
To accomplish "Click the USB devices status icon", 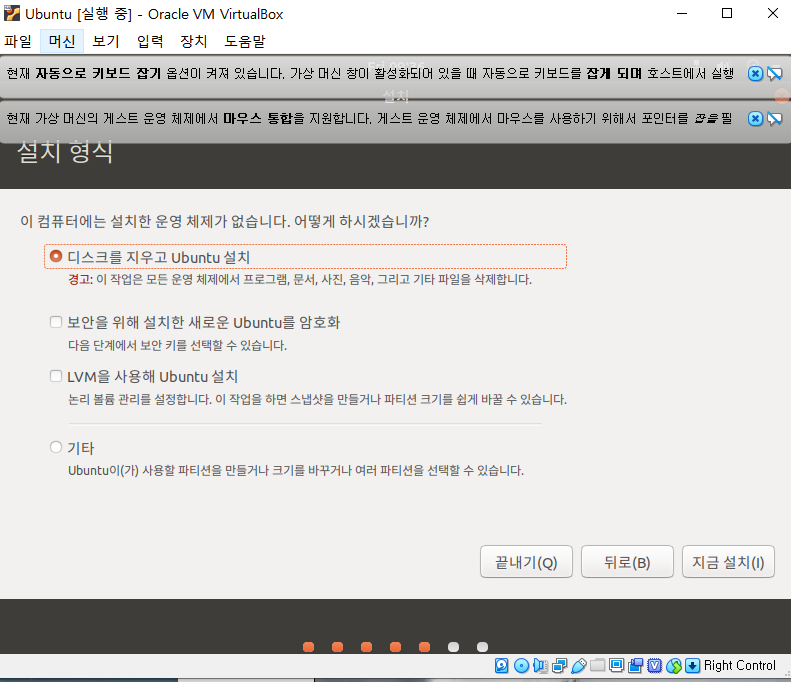I will (579, 665).
